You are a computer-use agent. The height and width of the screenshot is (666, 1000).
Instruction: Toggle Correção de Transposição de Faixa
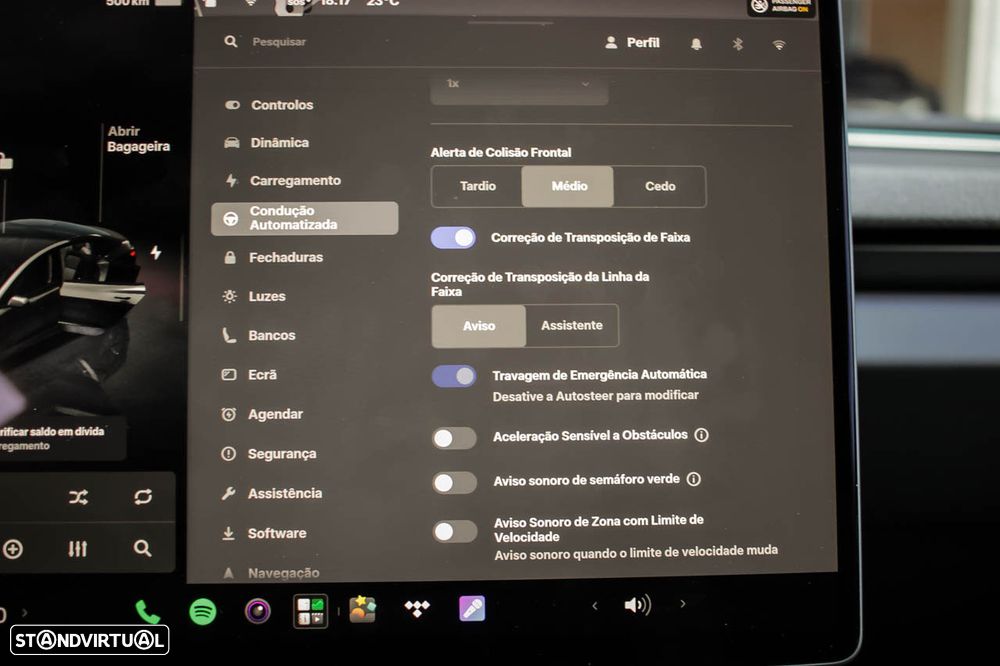pos(453,237)
